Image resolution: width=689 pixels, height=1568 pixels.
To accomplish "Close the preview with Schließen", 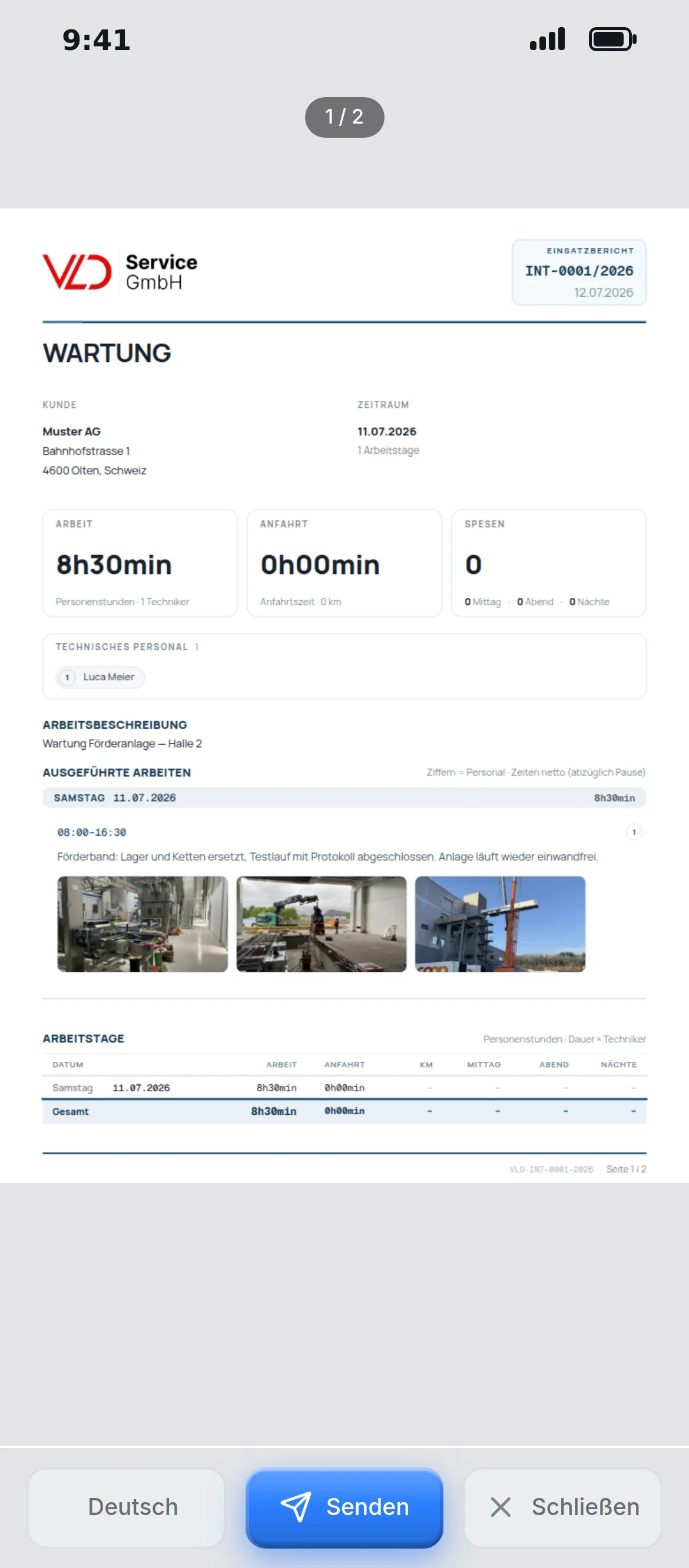I will click(x=562, y=1507).
